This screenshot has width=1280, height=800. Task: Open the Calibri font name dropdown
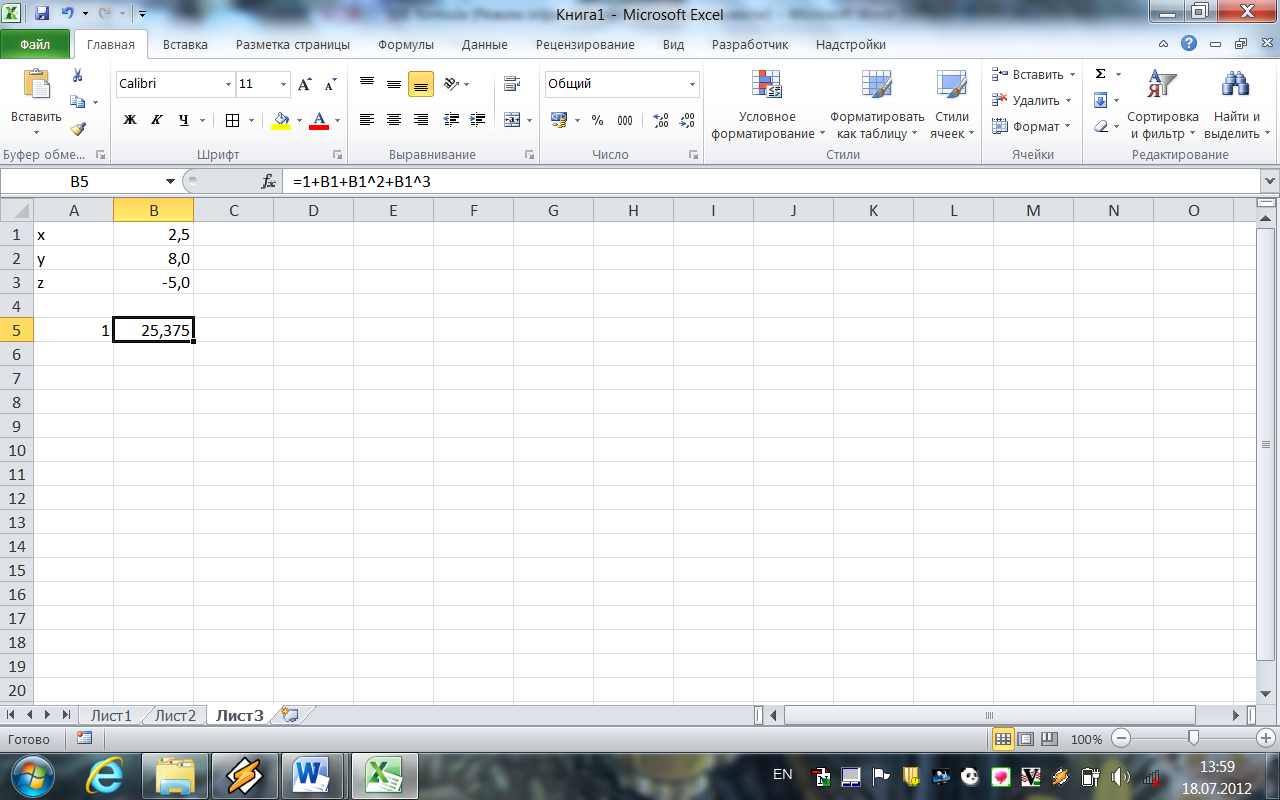click(228, 84)
